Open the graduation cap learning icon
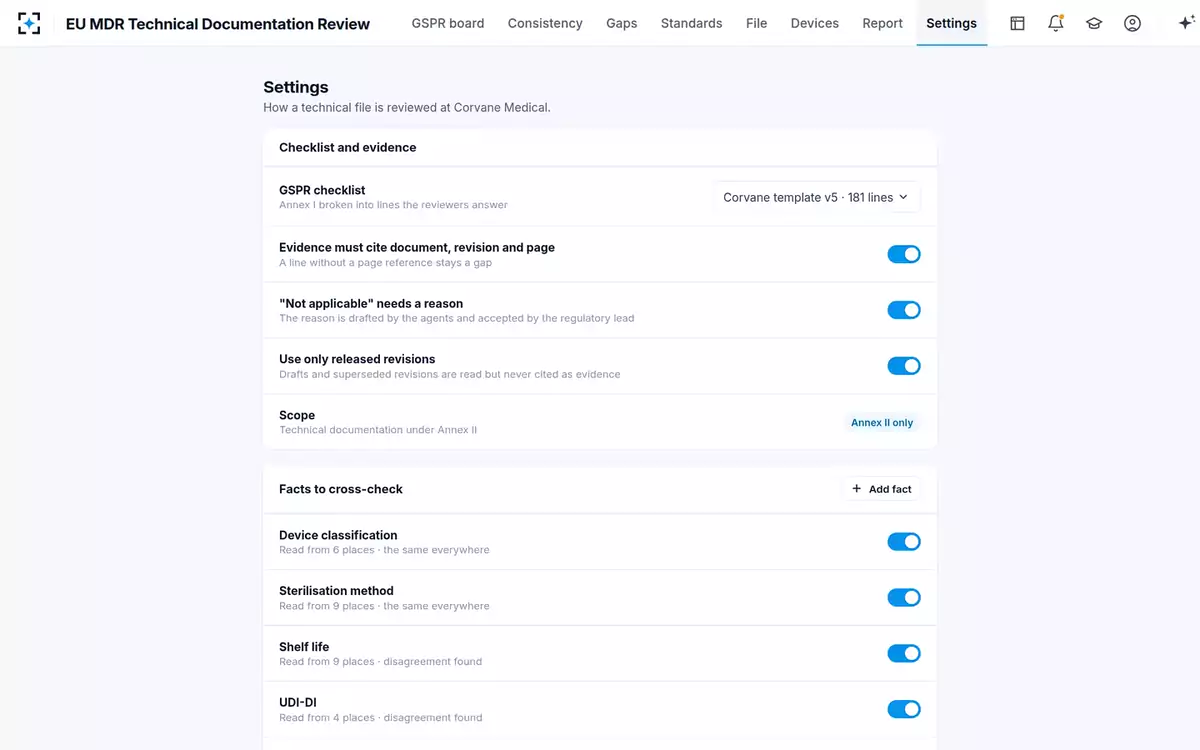This screenshot has width=1200, height=750. point(1094,23)
